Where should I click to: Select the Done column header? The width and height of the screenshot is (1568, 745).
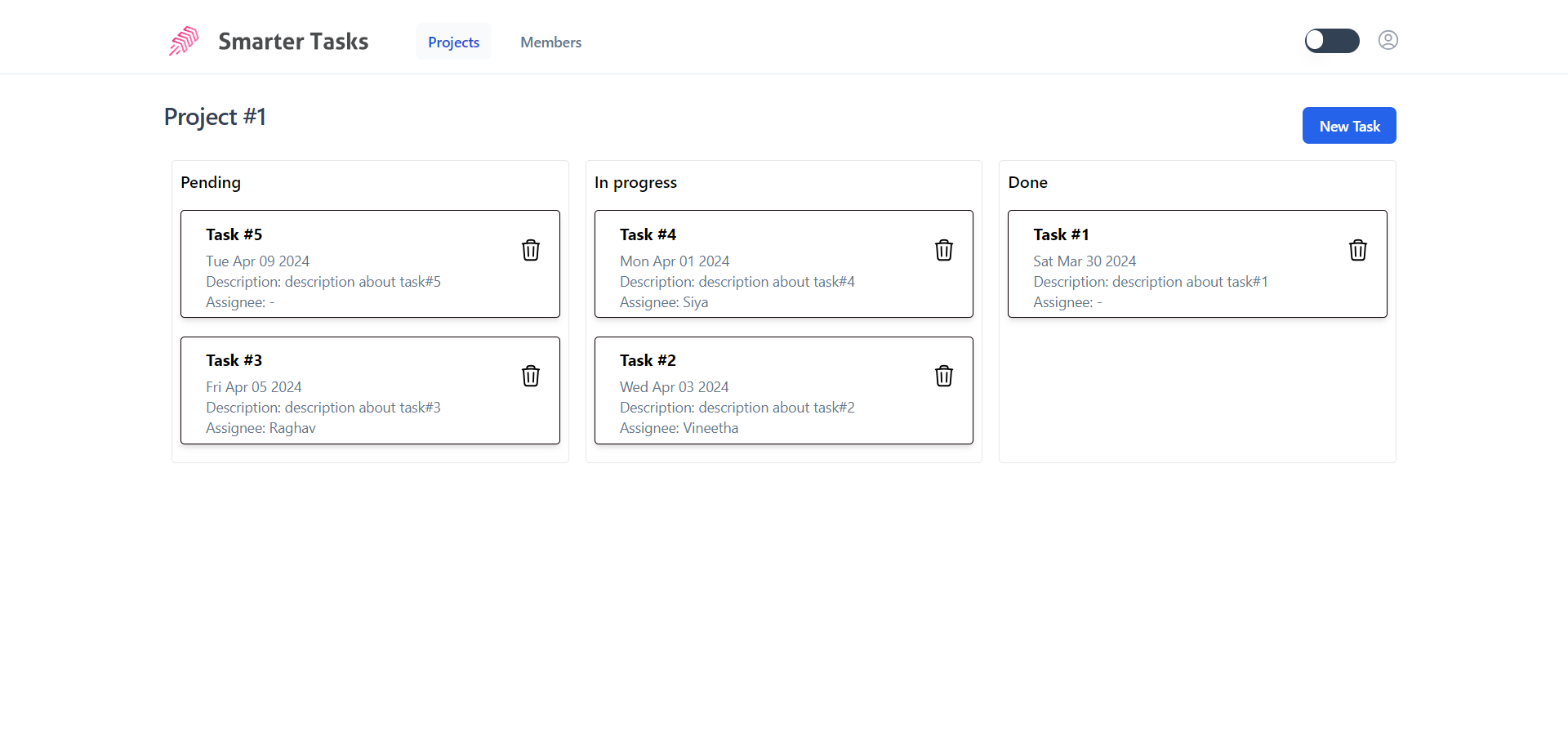click(1027, 182)
